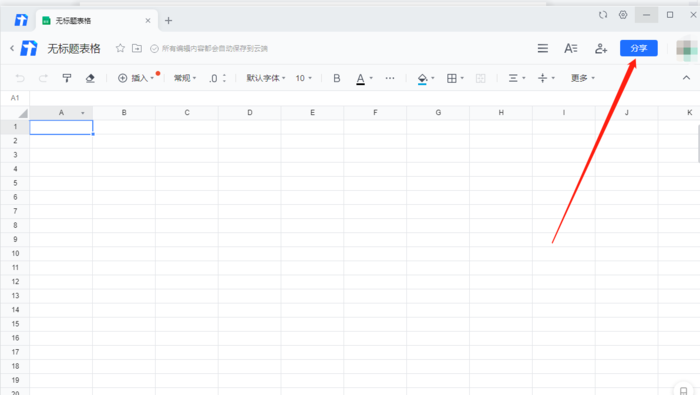Click the refresh icon in title bar

pos(603,15)
